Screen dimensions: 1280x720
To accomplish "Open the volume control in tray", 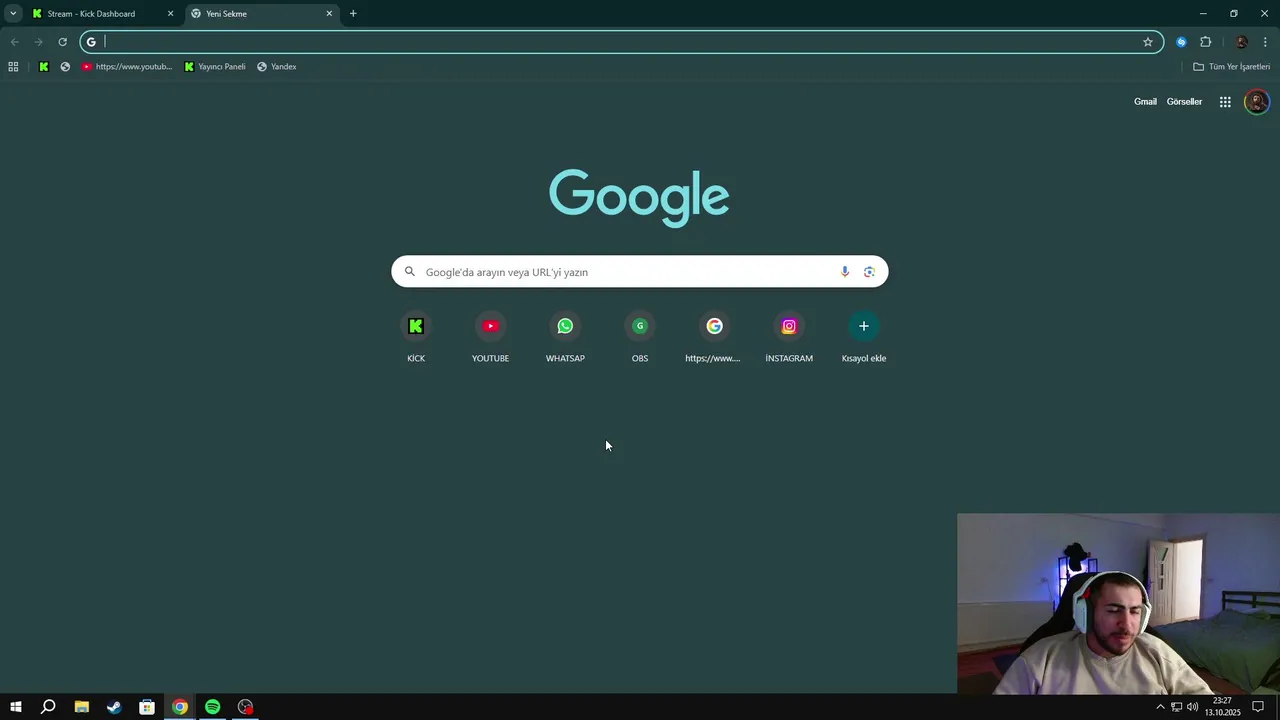I will pos(1192,707).
